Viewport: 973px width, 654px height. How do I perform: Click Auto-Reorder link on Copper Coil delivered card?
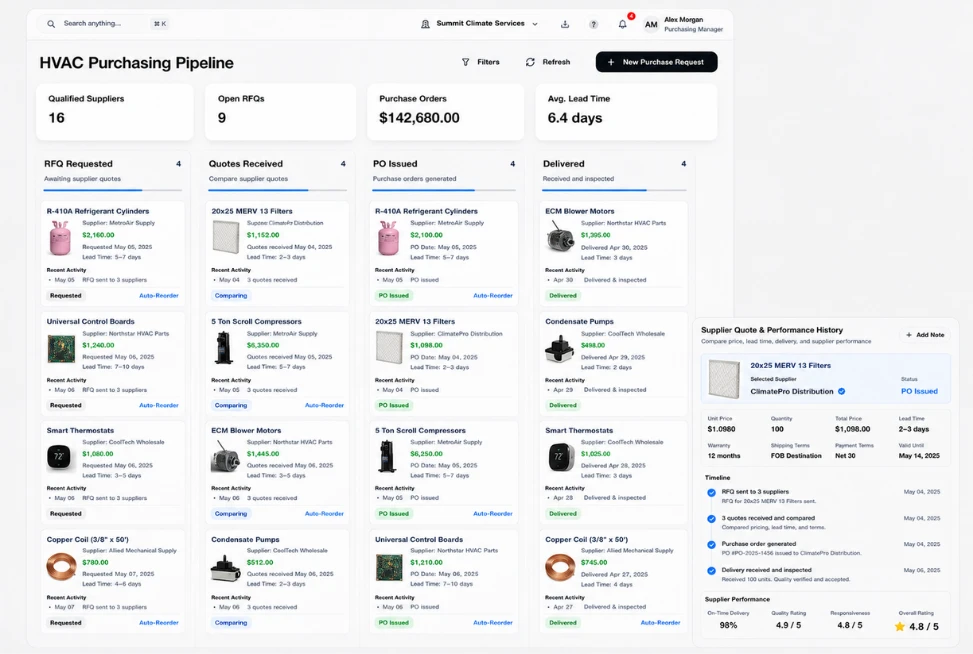(660, 622)
